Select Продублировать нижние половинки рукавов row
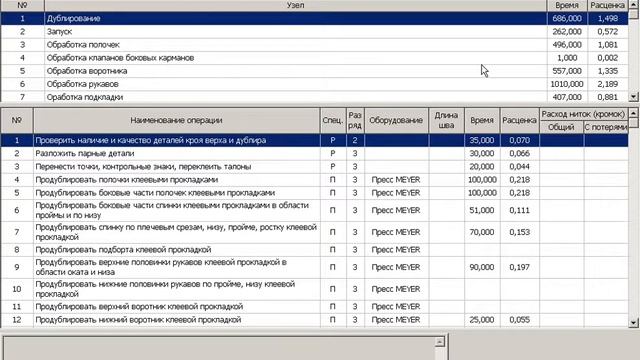Screen dimensions: 640x360 tap(314, 289)
